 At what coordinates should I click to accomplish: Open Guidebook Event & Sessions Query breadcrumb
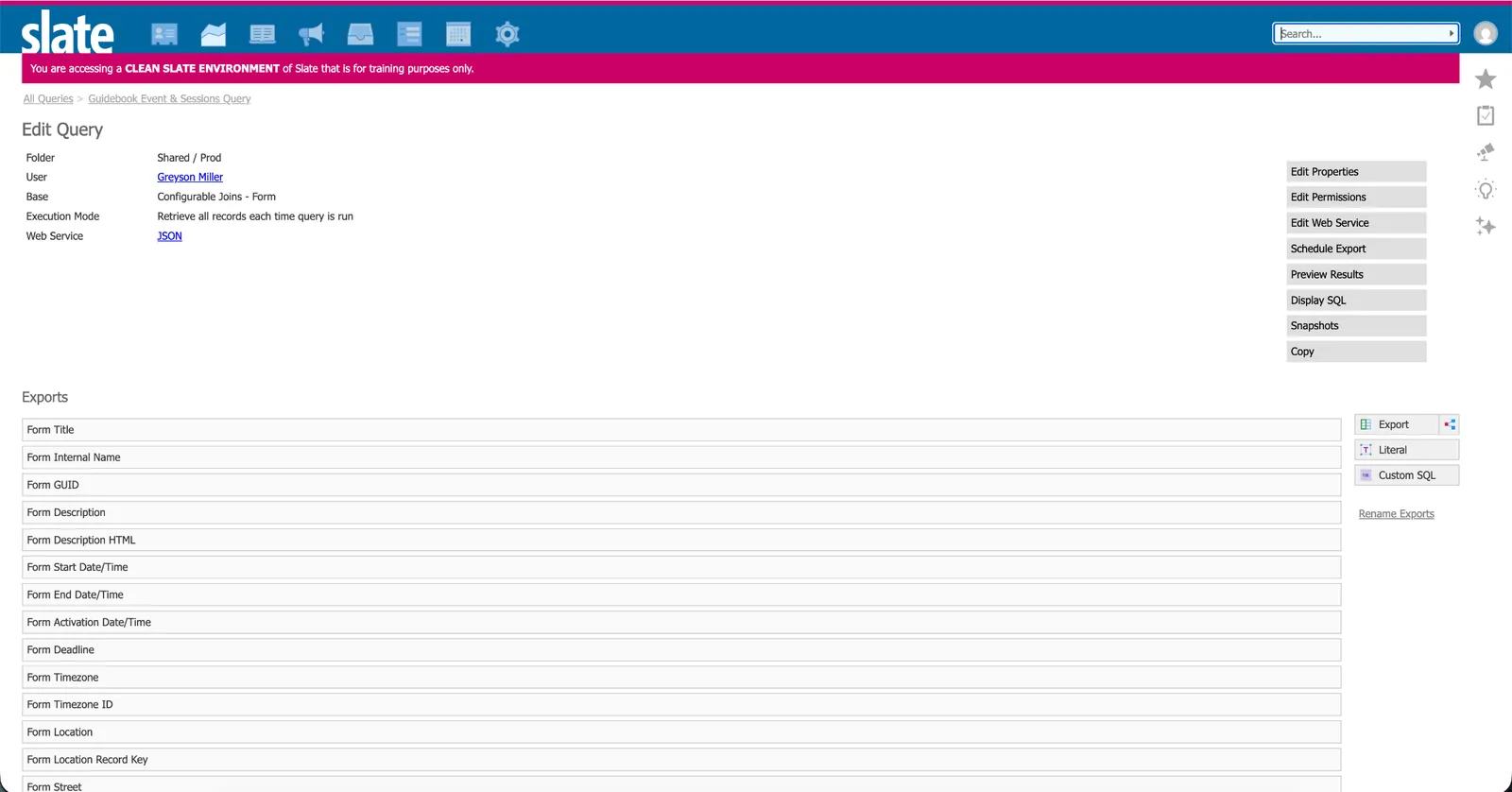coord(169,98)
